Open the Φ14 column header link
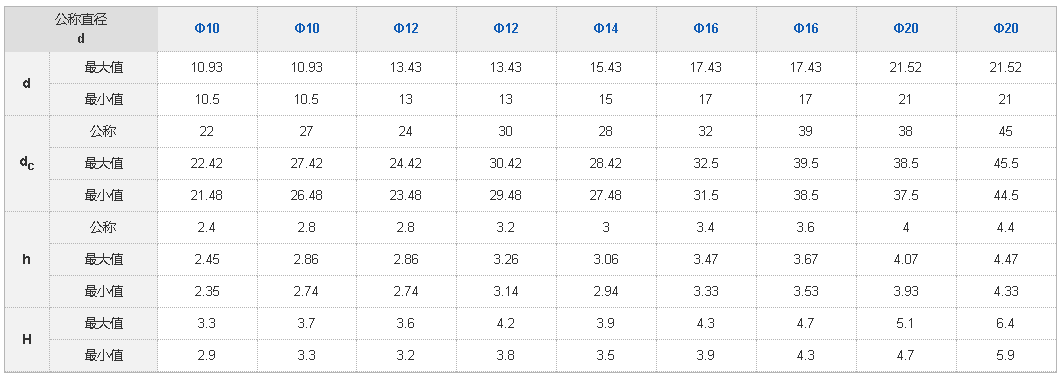 tap(606, 28)
